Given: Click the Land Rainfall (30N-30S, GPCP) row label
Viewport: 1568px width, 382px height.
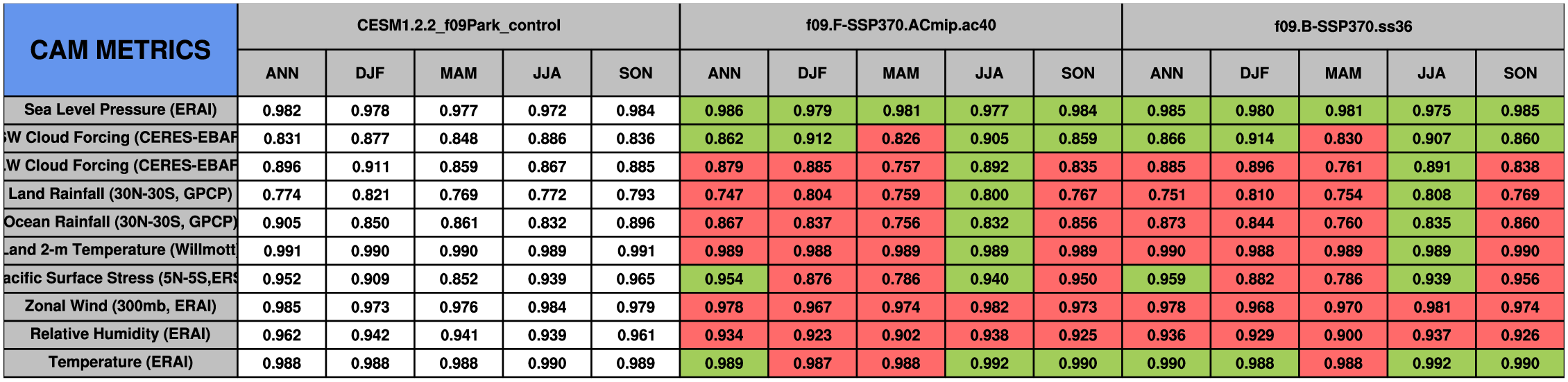Looking at the screenshot, I should [120, 194].
